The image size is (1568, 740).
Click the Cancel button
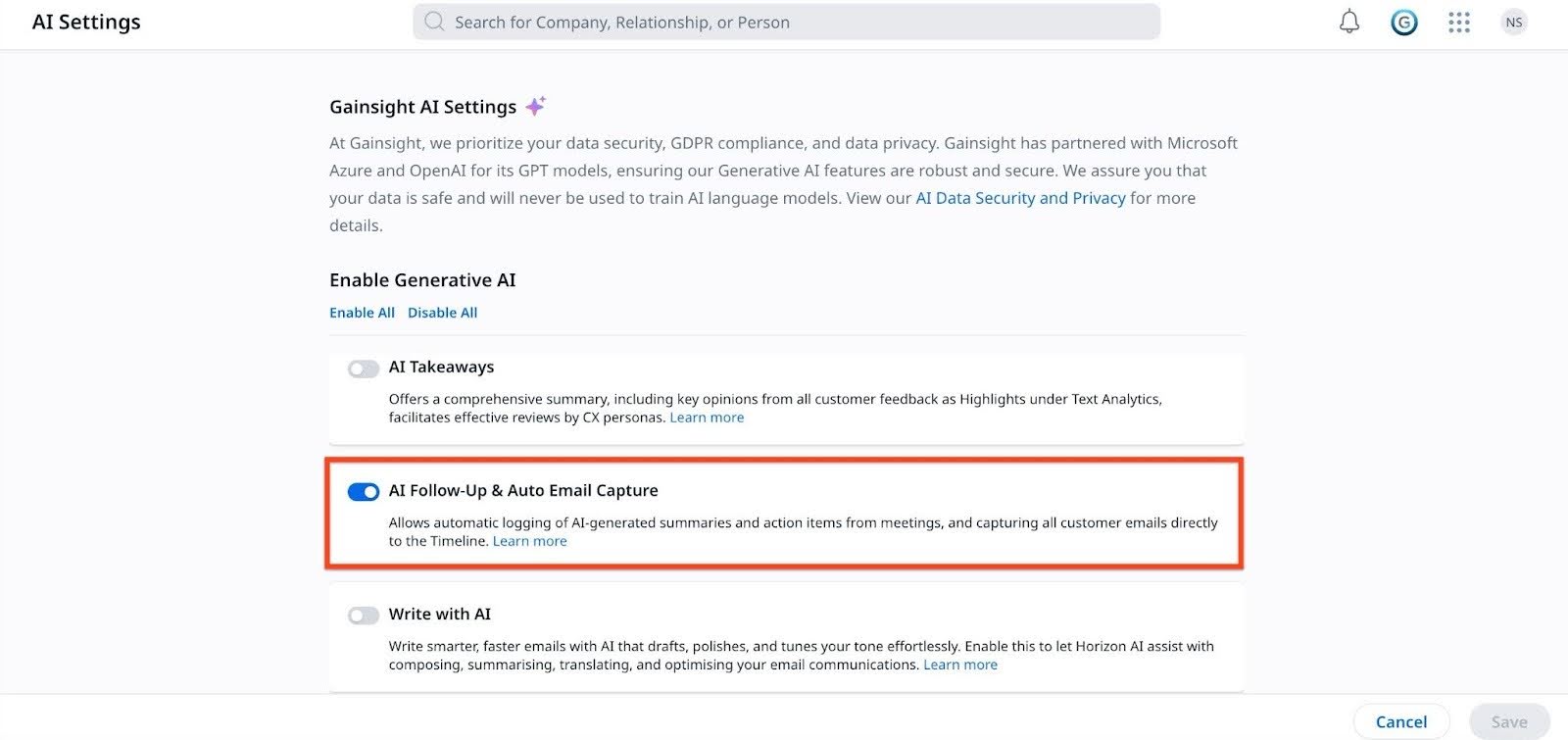click(1401, 721)
